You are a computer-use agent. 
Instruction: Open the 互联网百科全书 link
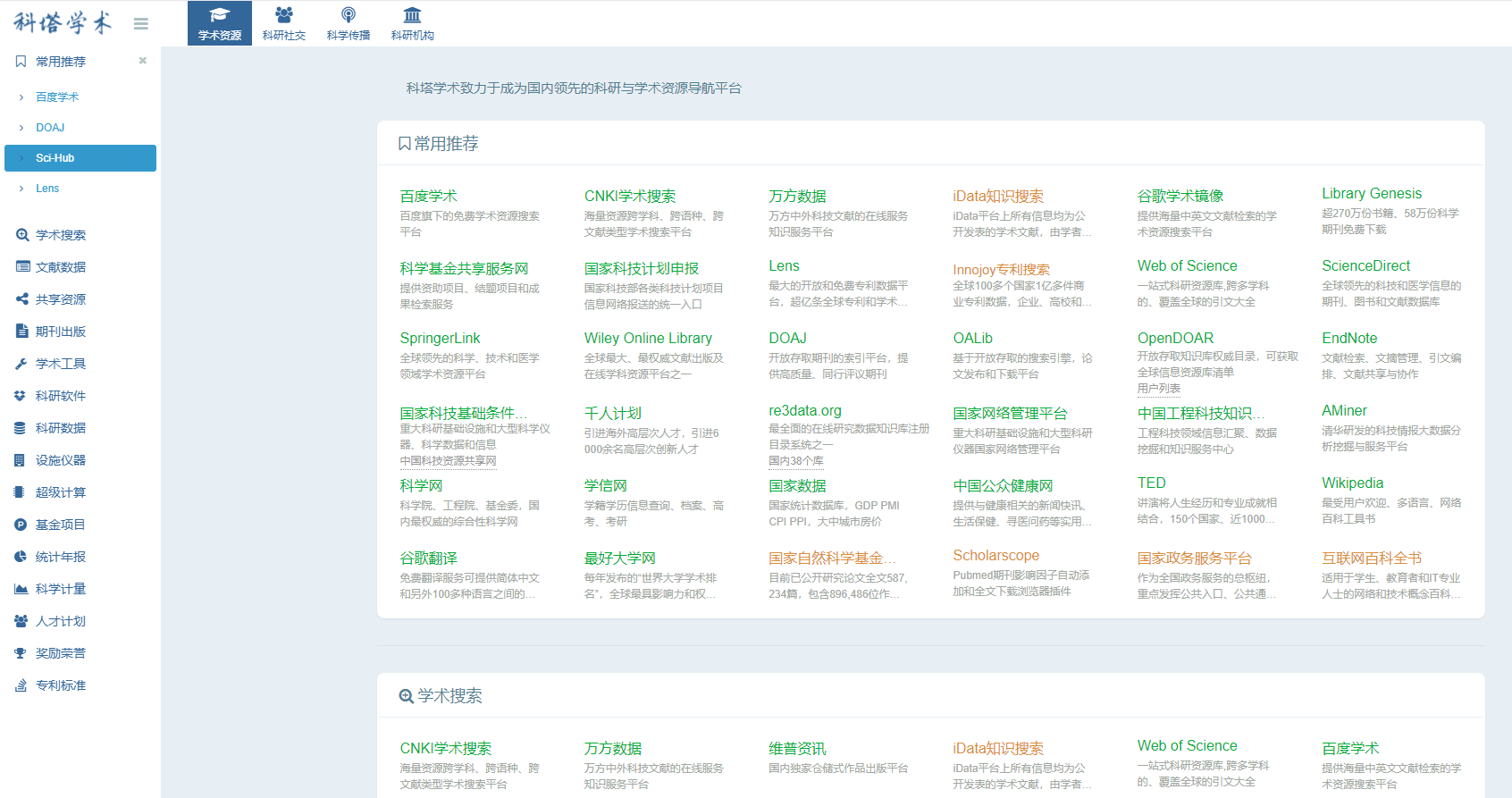point(1372,559)
